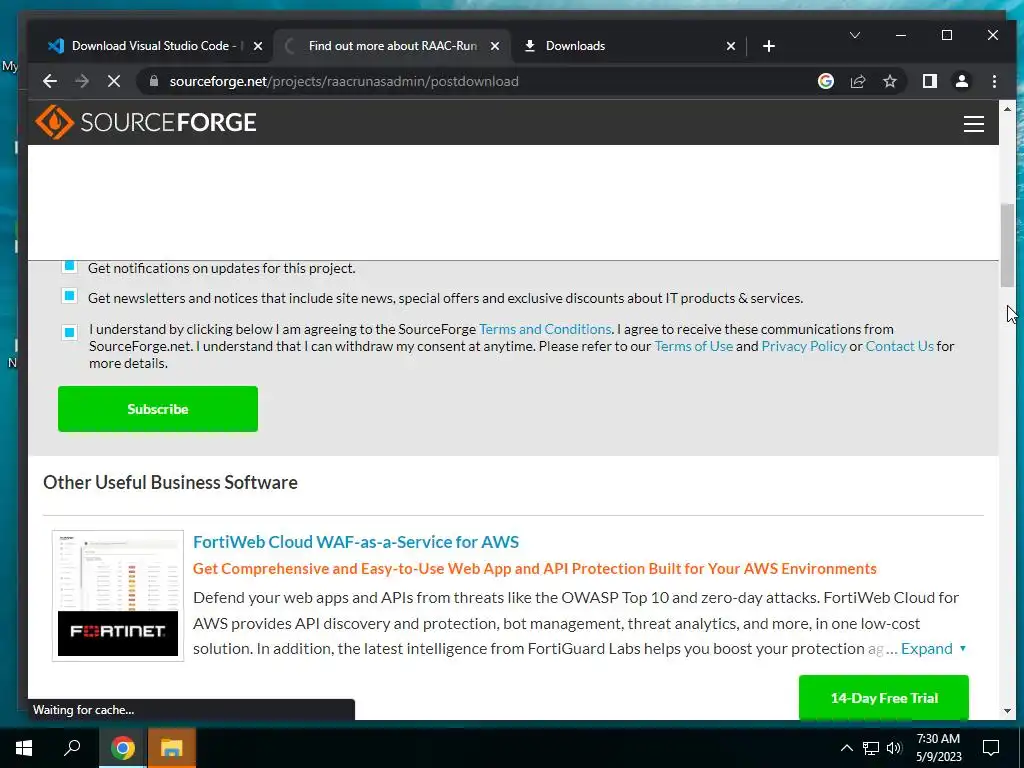
Task: Stop loading the page
Action: 114,82
